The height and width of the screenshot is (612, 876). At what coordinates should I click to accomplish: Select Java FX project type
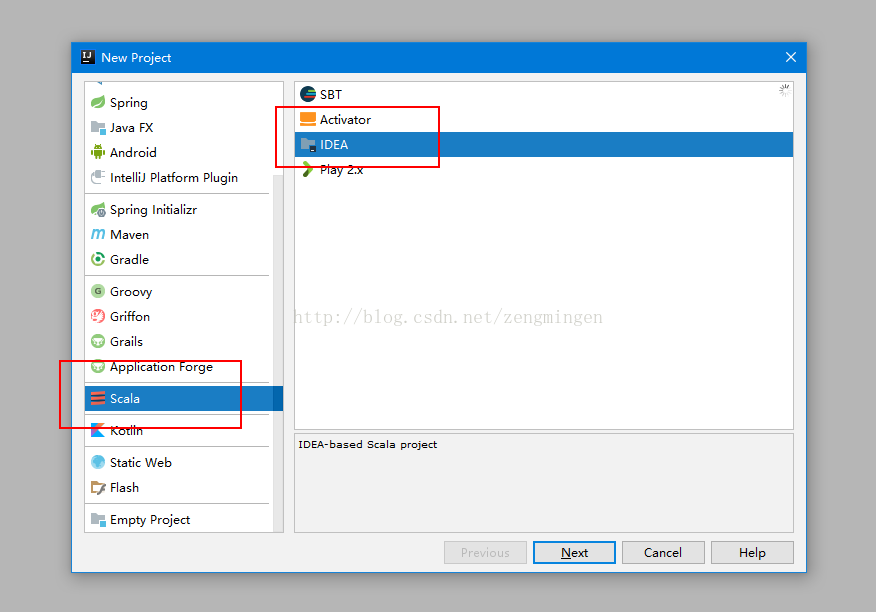point(179,127)
